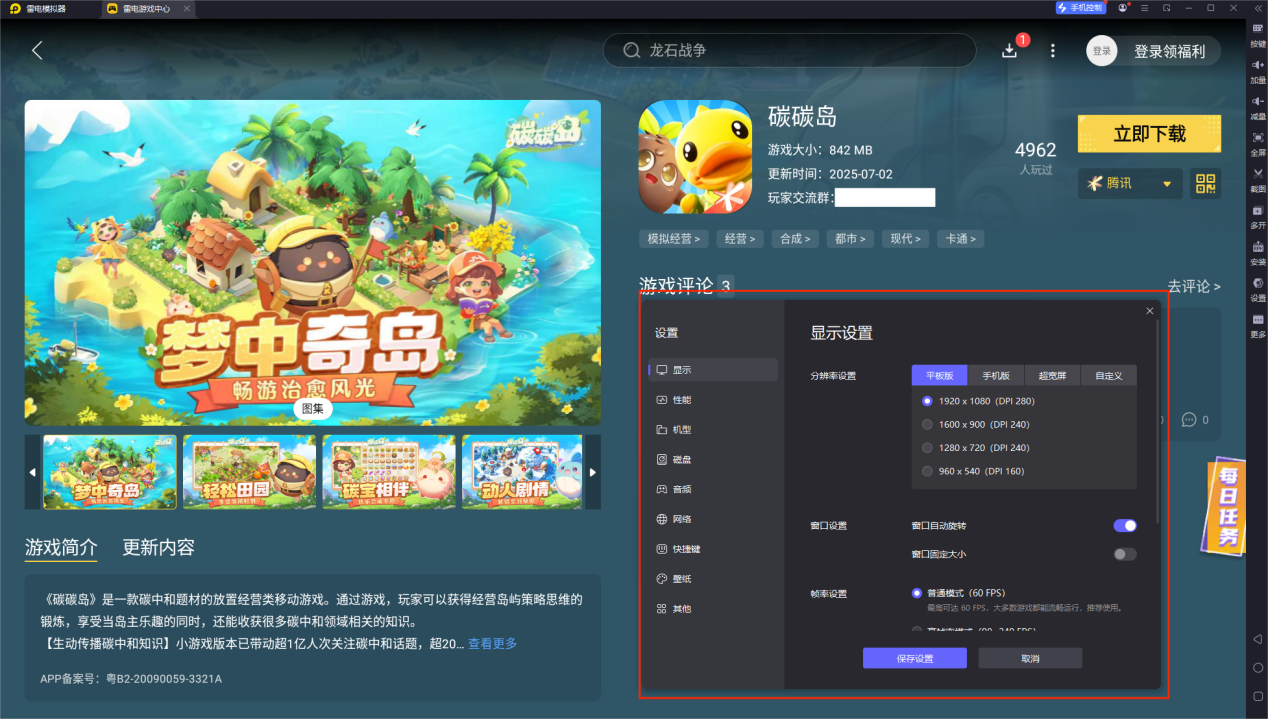Open the download manager icon with badge
The width and height of the screenshot is (1268, 719).
(x=1010, y=50)
